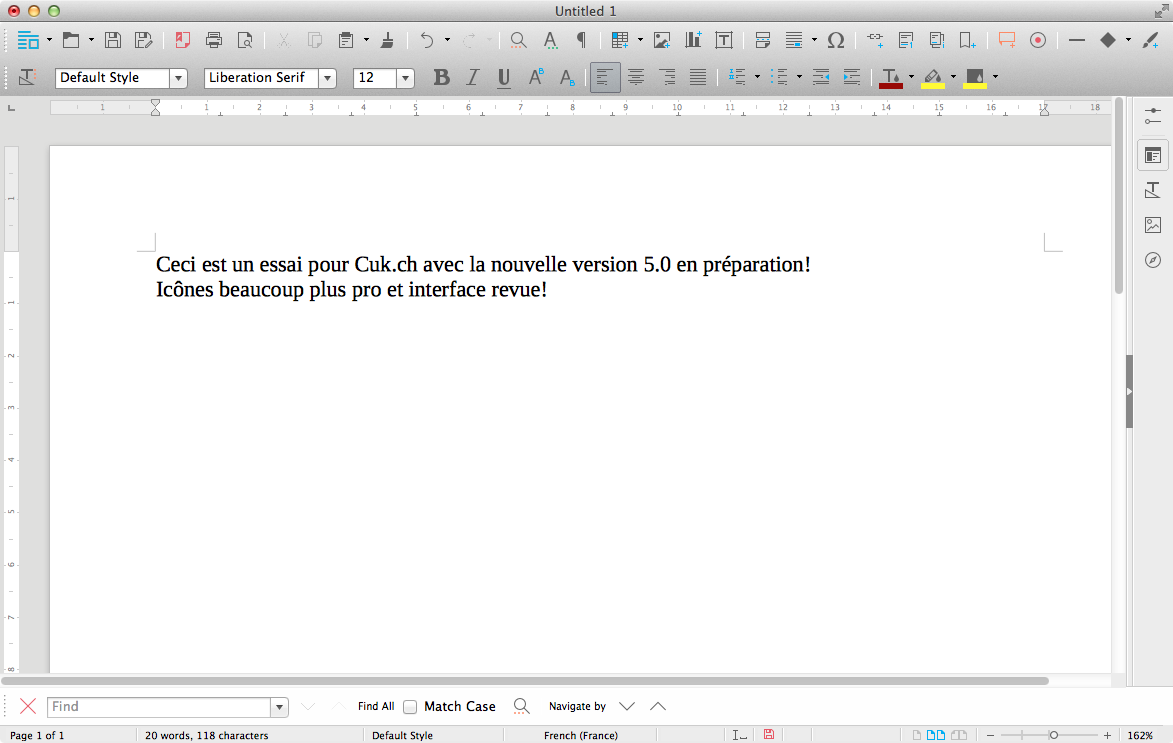Screen dimensions: 1173x743
Task: Open the sidebar Styles and Formatting tab
Action: 1153,190
